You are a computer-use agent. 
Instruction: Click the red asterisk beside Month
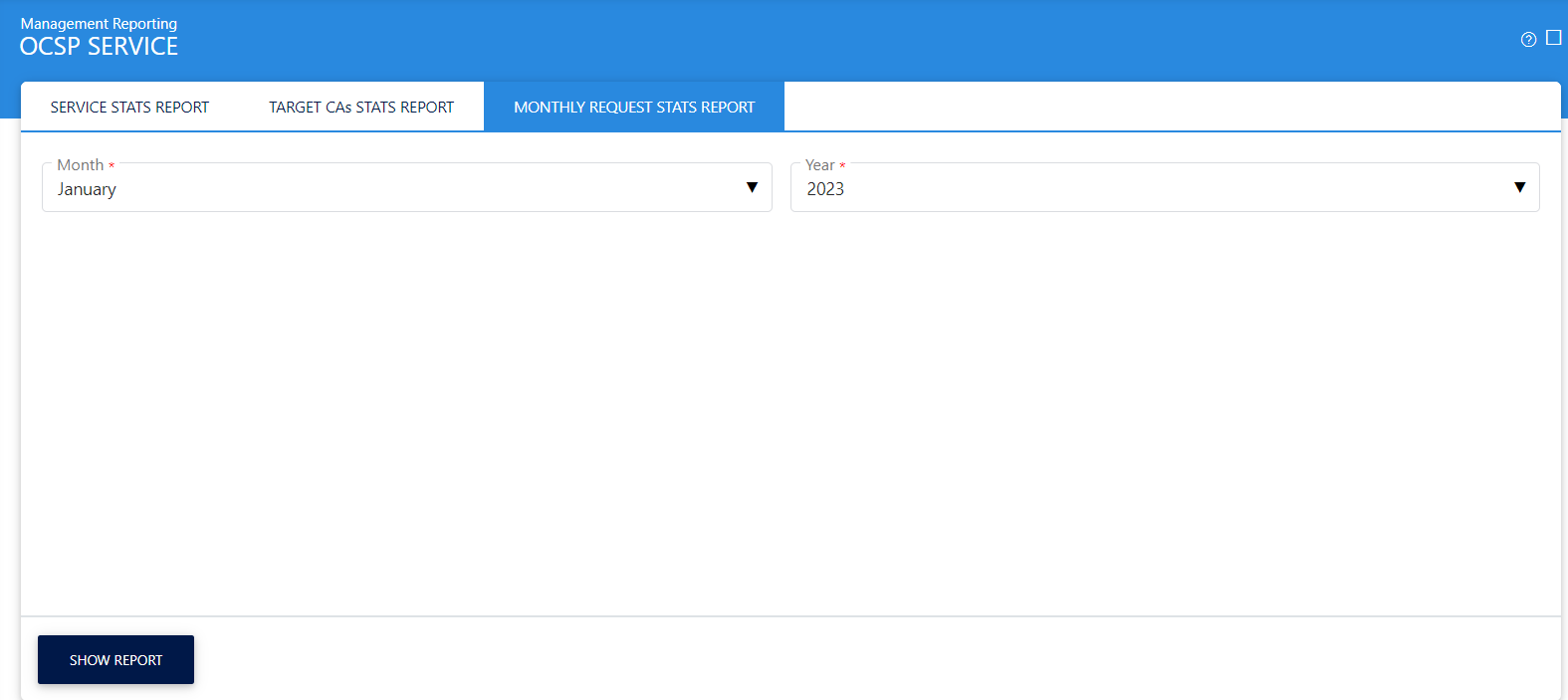[112, 166]
